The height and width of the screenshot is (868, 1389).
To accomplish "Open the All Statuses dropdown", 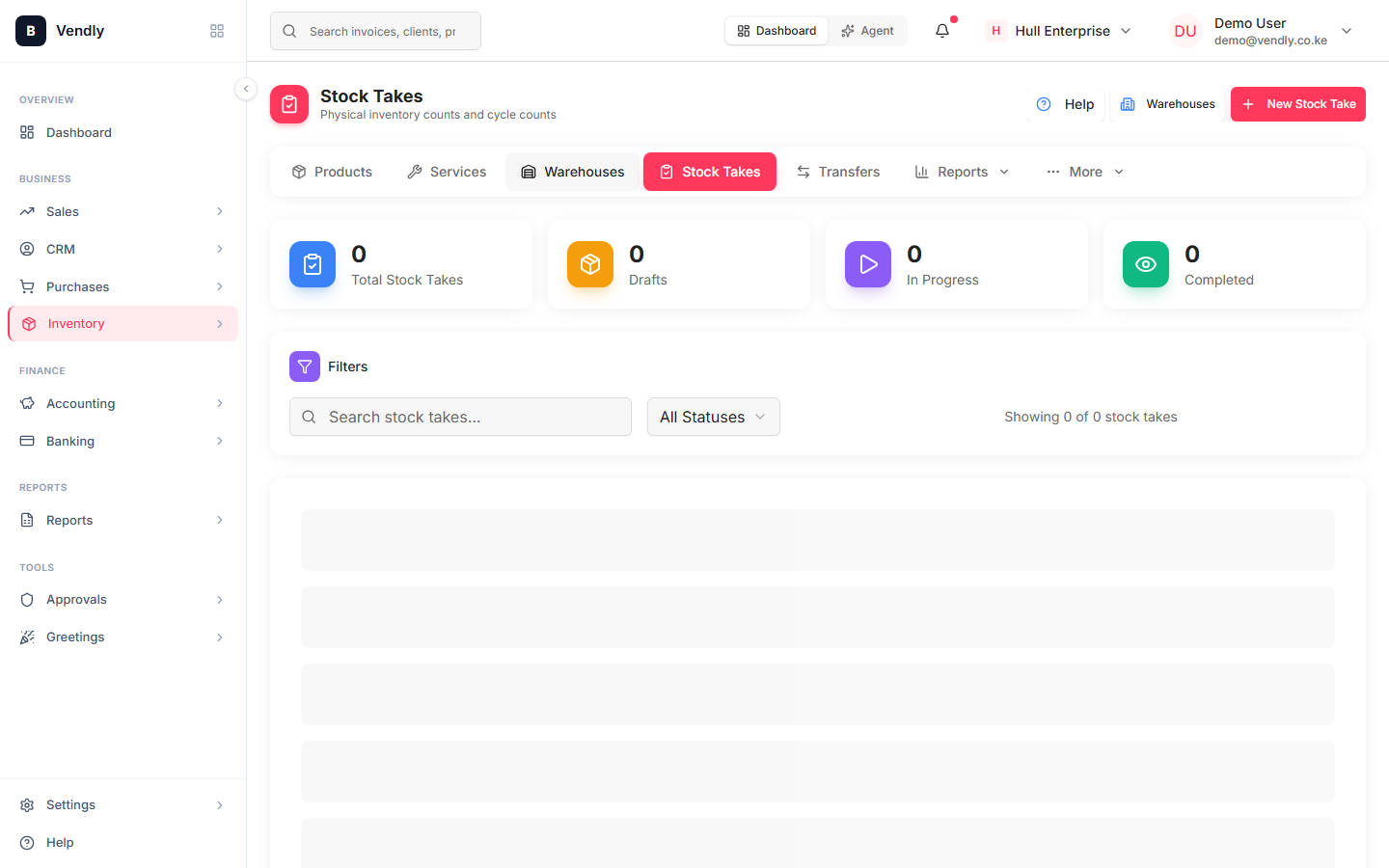I will (714, 417).
